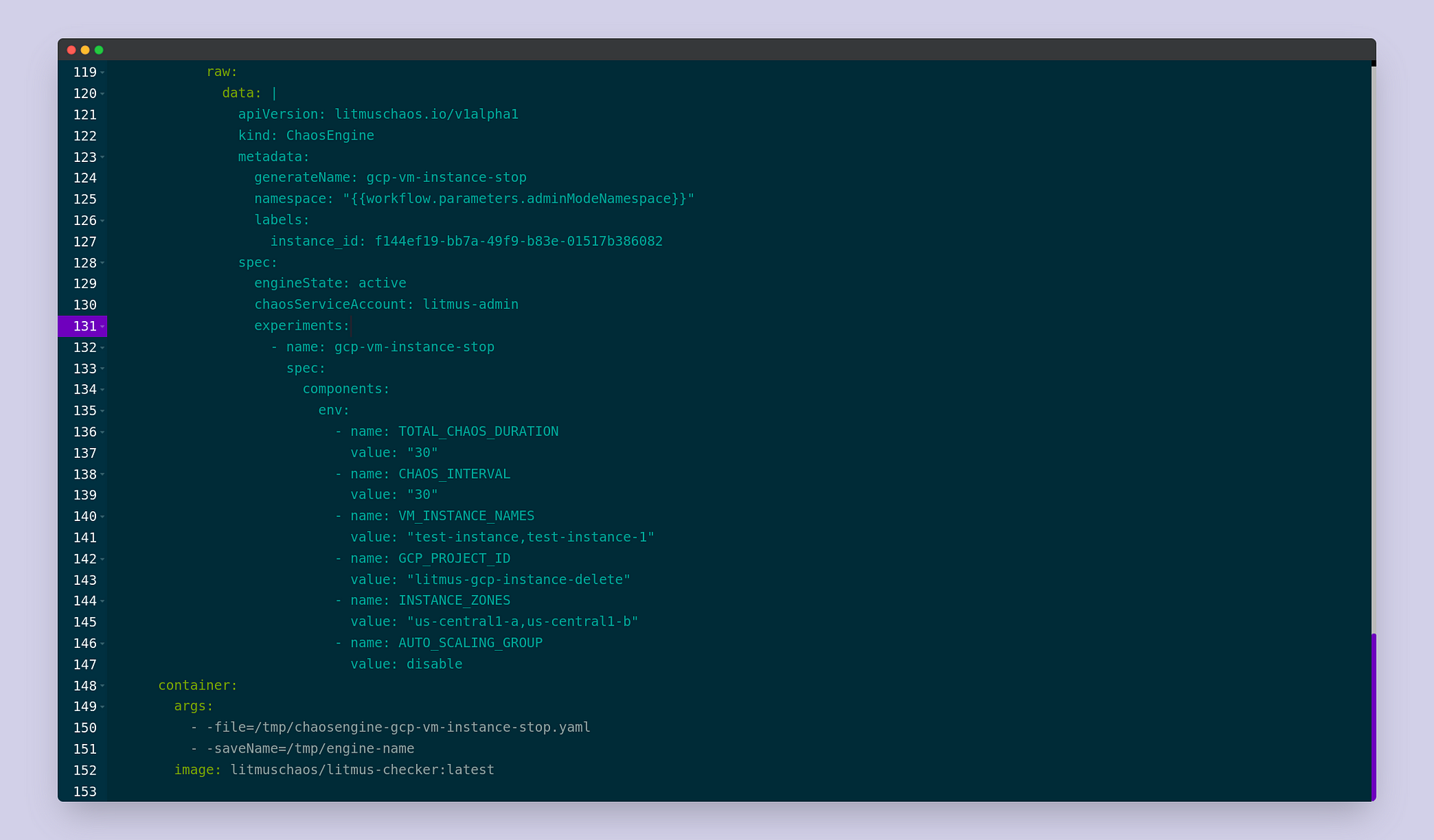Screen dimensions: 1434x840
Task: Collapse the spec fold at line 128
Action: point(103,263)
